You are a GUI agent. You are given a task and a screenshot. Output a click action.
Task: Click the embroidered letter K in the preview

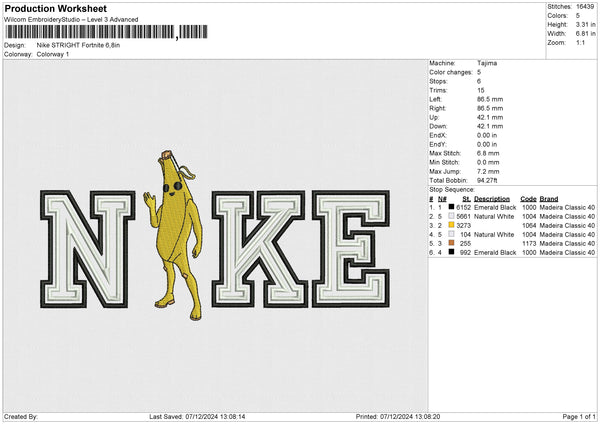[259, 249]
